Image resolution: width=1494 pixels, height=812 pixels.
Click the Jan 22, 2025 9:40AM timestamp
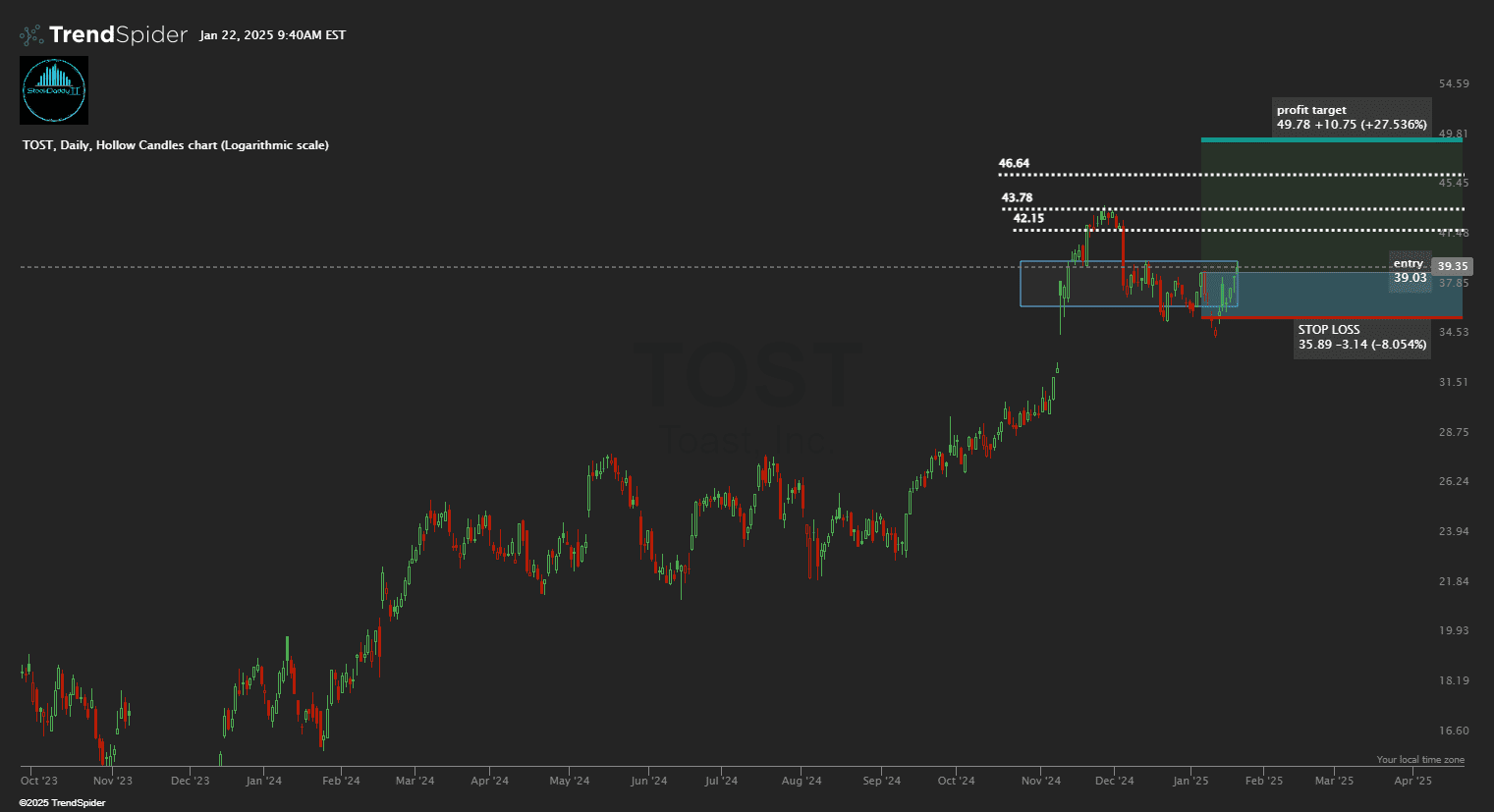(x=272, y=35)
